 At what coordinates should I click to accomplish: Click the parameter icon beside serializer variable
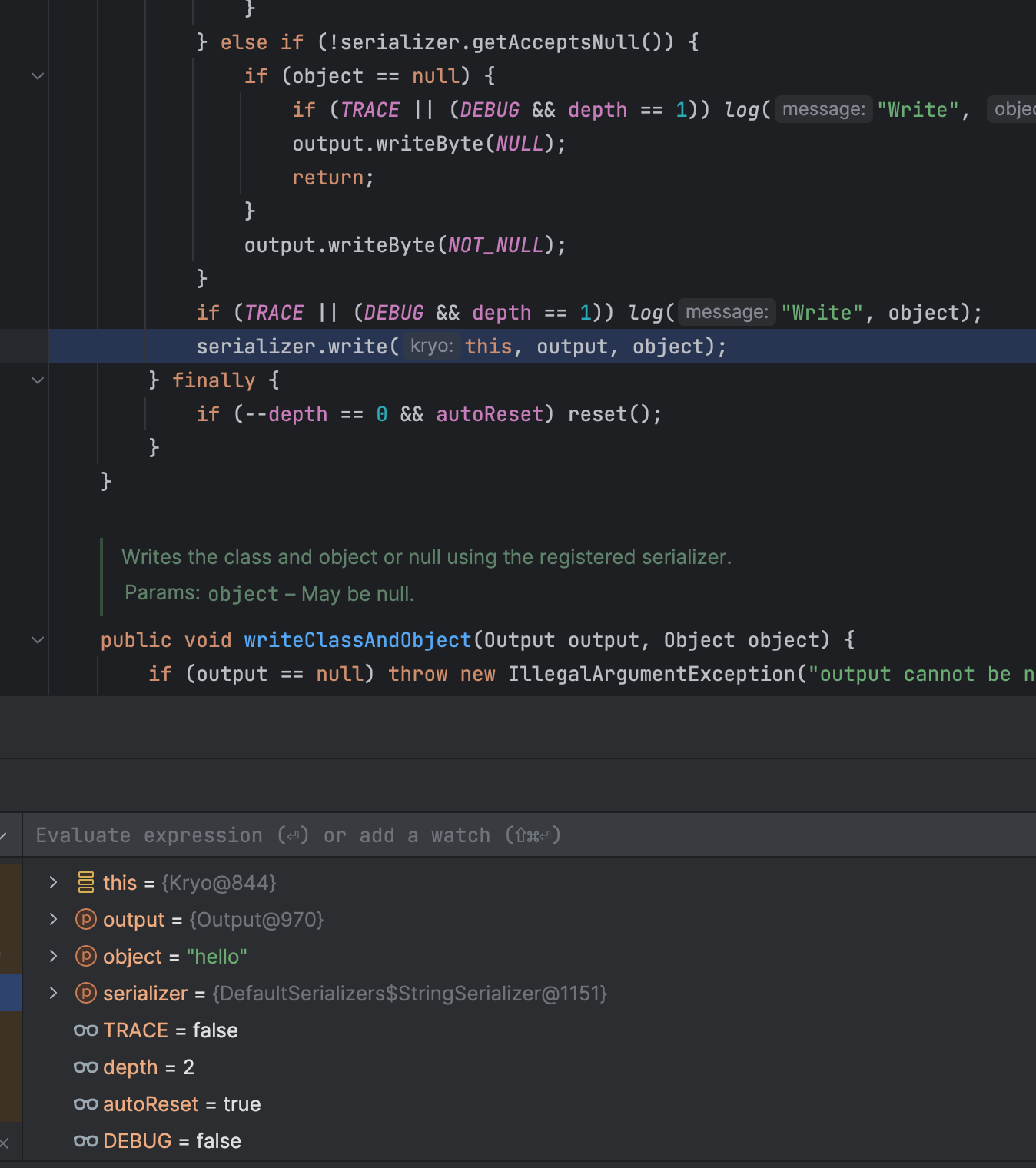coord(85,993)
